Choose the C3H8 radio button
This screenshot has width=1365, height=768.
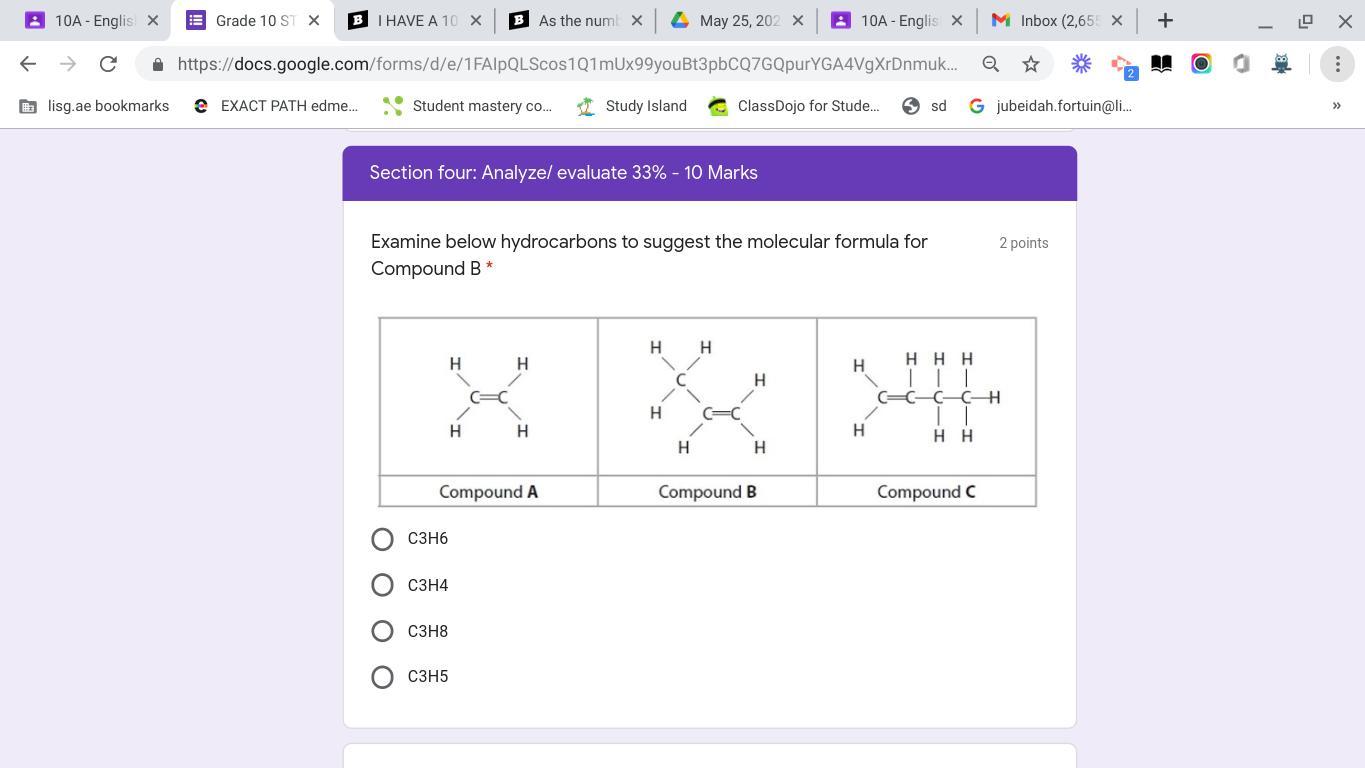[x=382, y=631]
